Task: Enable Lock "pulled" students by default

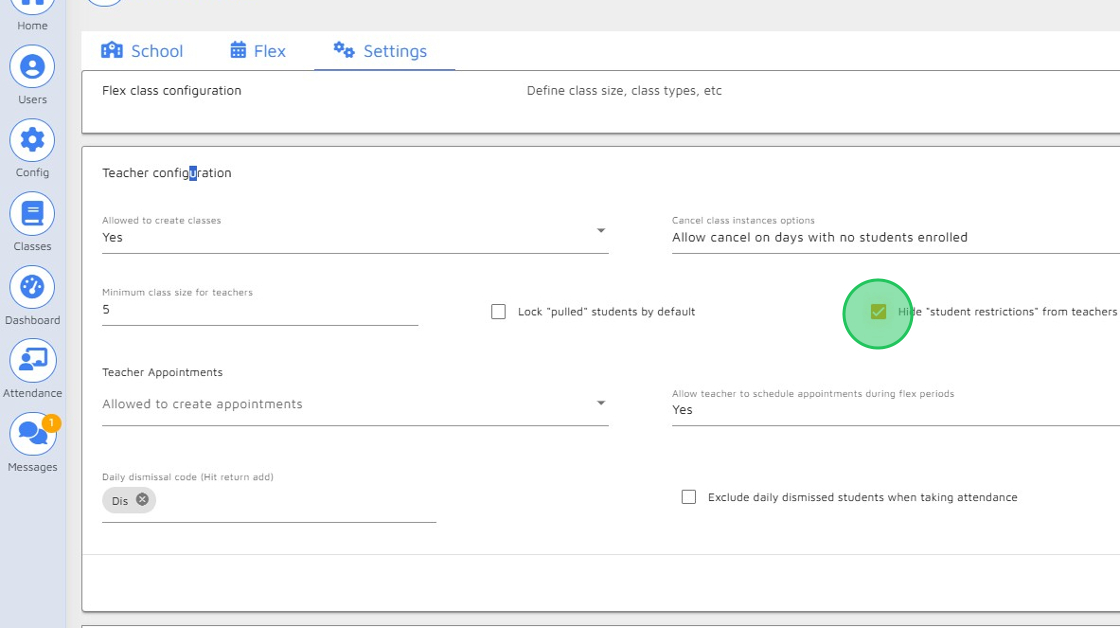Action: click(x=498, y=312)
